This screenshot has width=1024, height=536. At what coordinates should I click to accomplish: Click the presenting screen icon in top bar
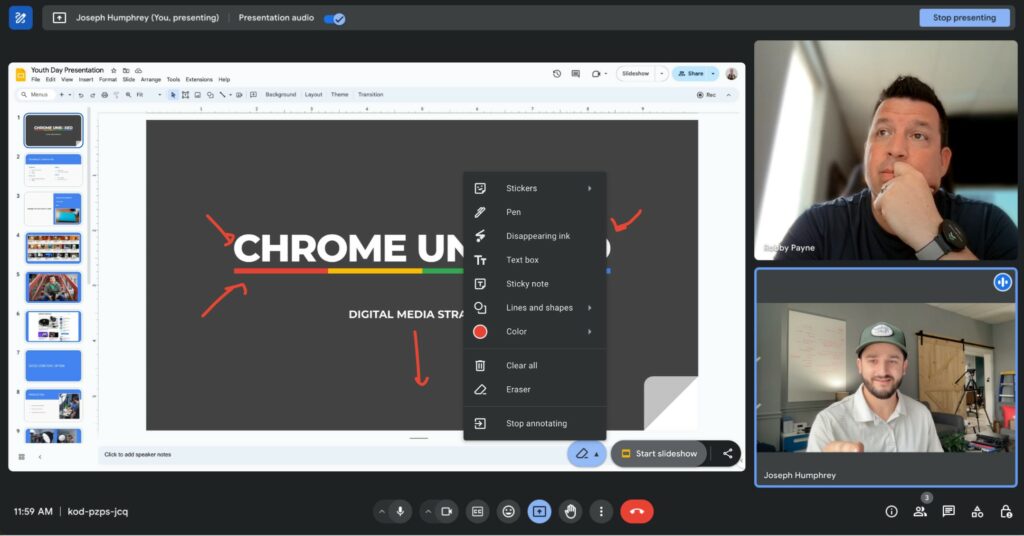pyautogui.click(x=59, y=18)
